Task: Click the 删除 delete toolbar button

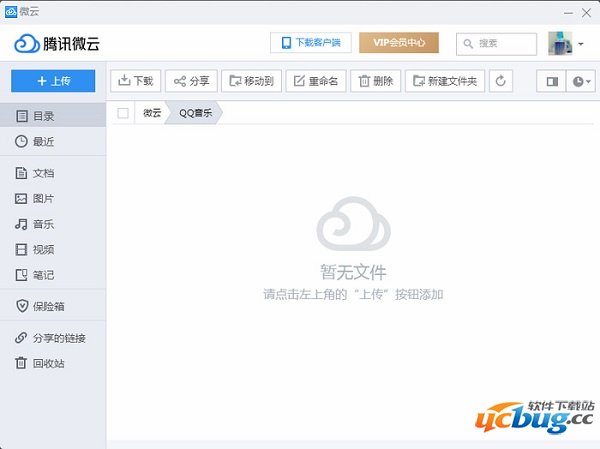Action: pos(376,81)
